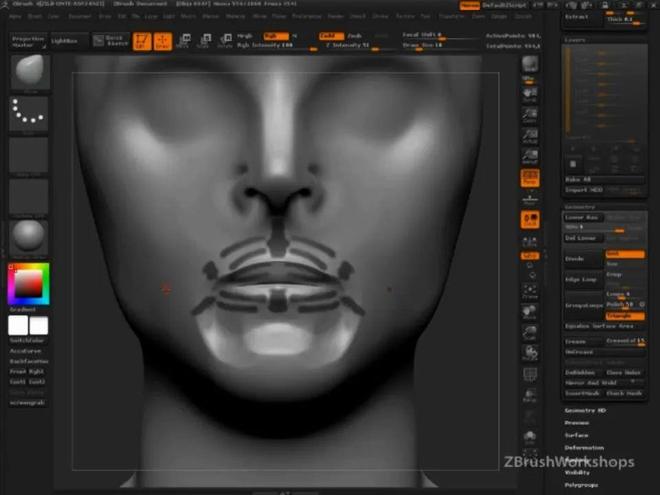
Task: Toggle XYZ rotation mode
Action: [530, 256]
